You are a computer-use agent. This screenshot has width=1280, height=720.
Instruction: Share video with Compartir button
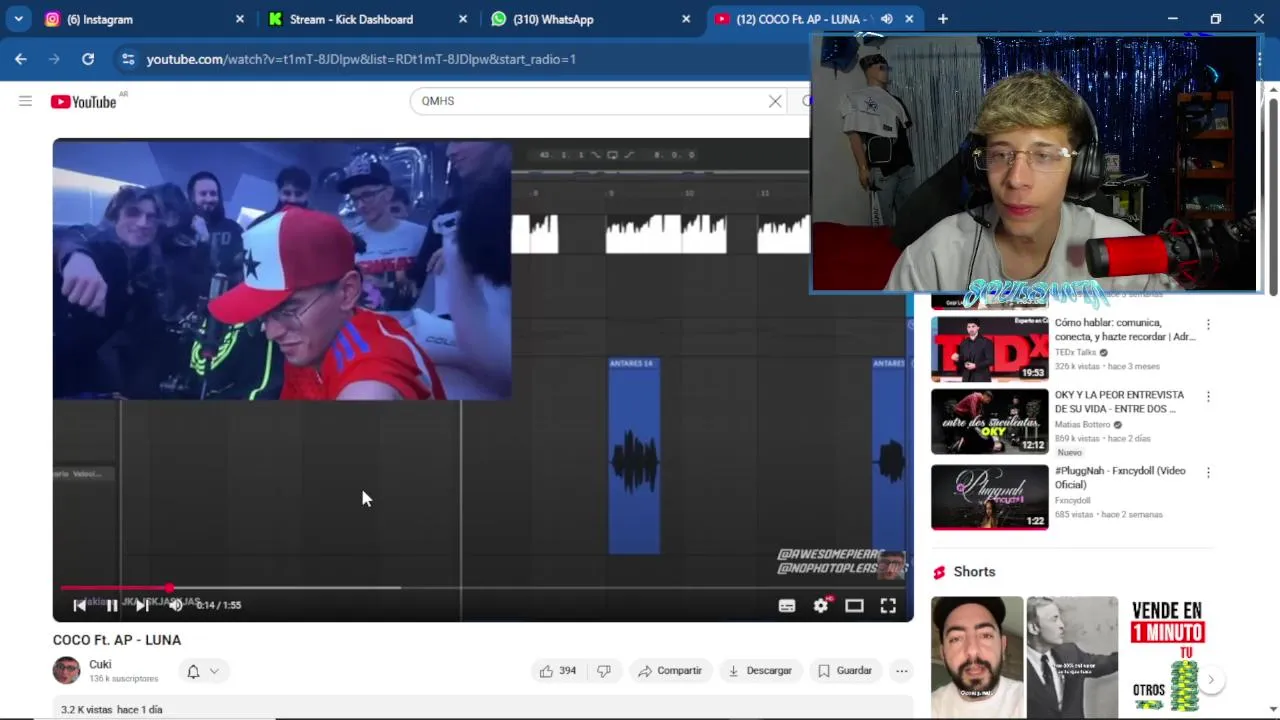click(670, 671)
